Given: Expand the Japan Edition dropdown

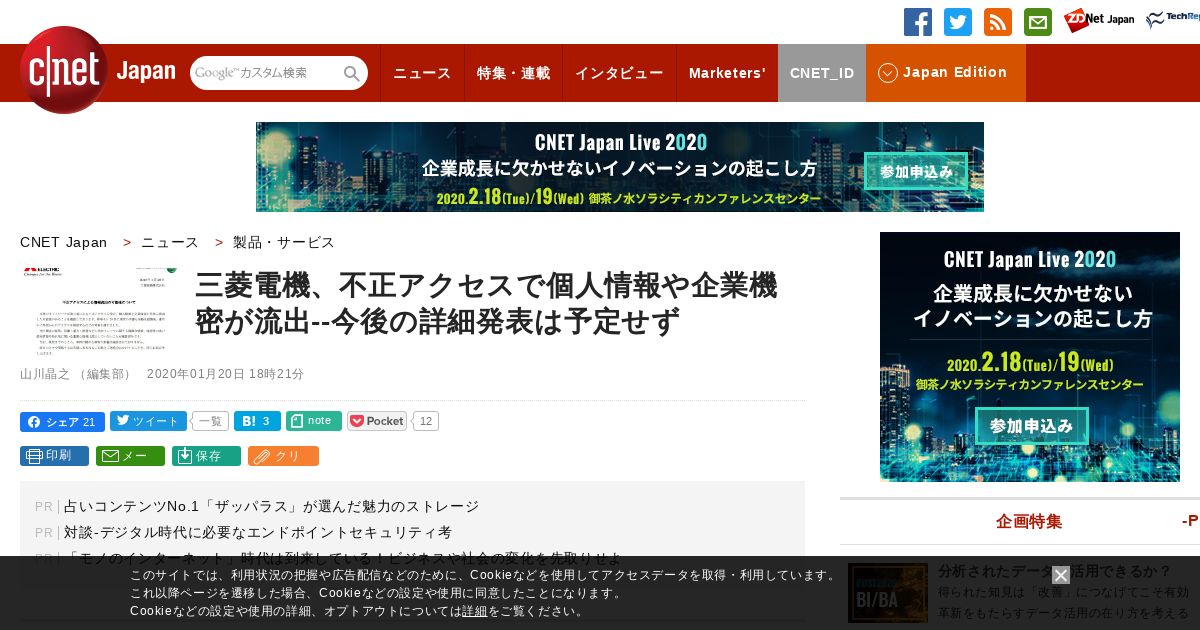Looking at the screenshot, I should pos(945,73).
